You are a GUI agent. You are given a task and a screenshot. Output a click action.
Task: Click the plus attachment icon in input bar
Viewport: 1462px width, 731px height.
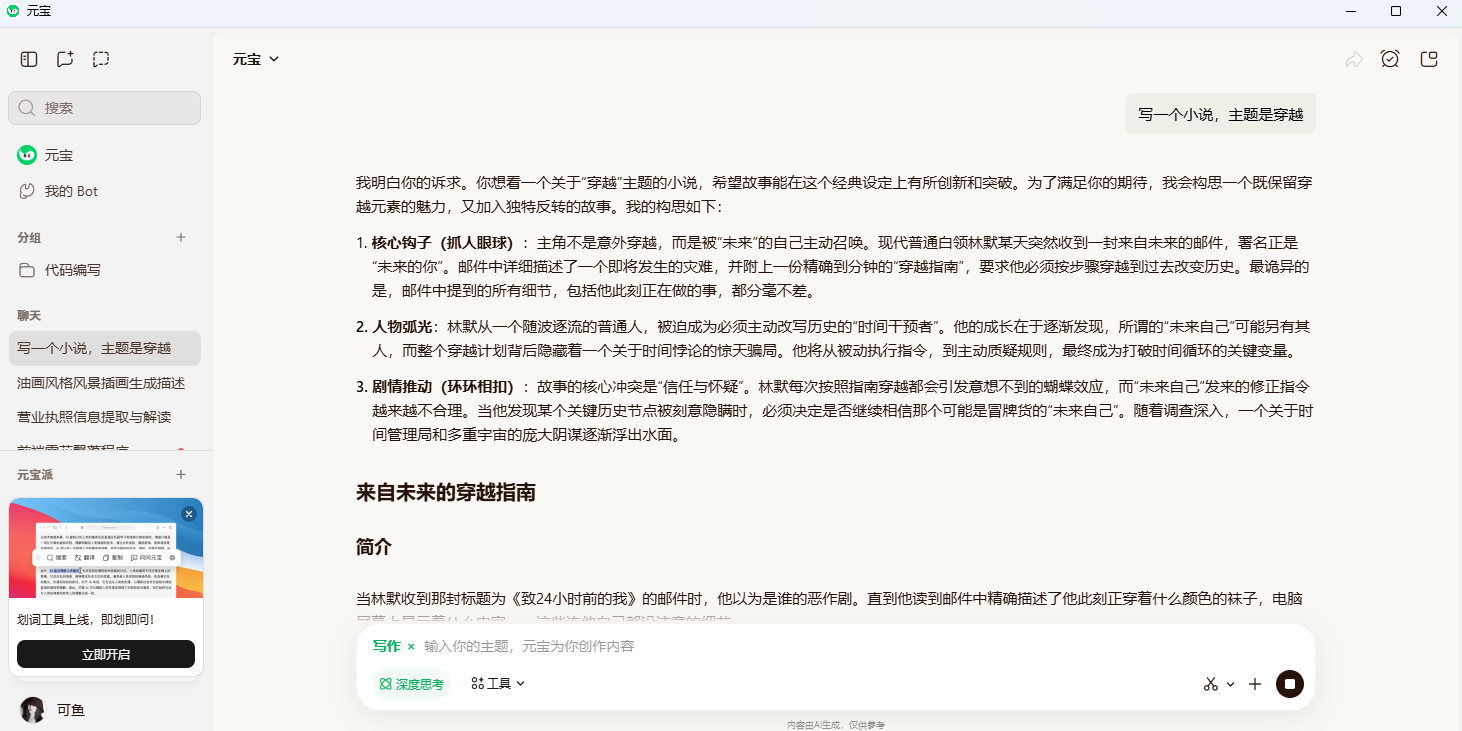[x=1255, y=684]
